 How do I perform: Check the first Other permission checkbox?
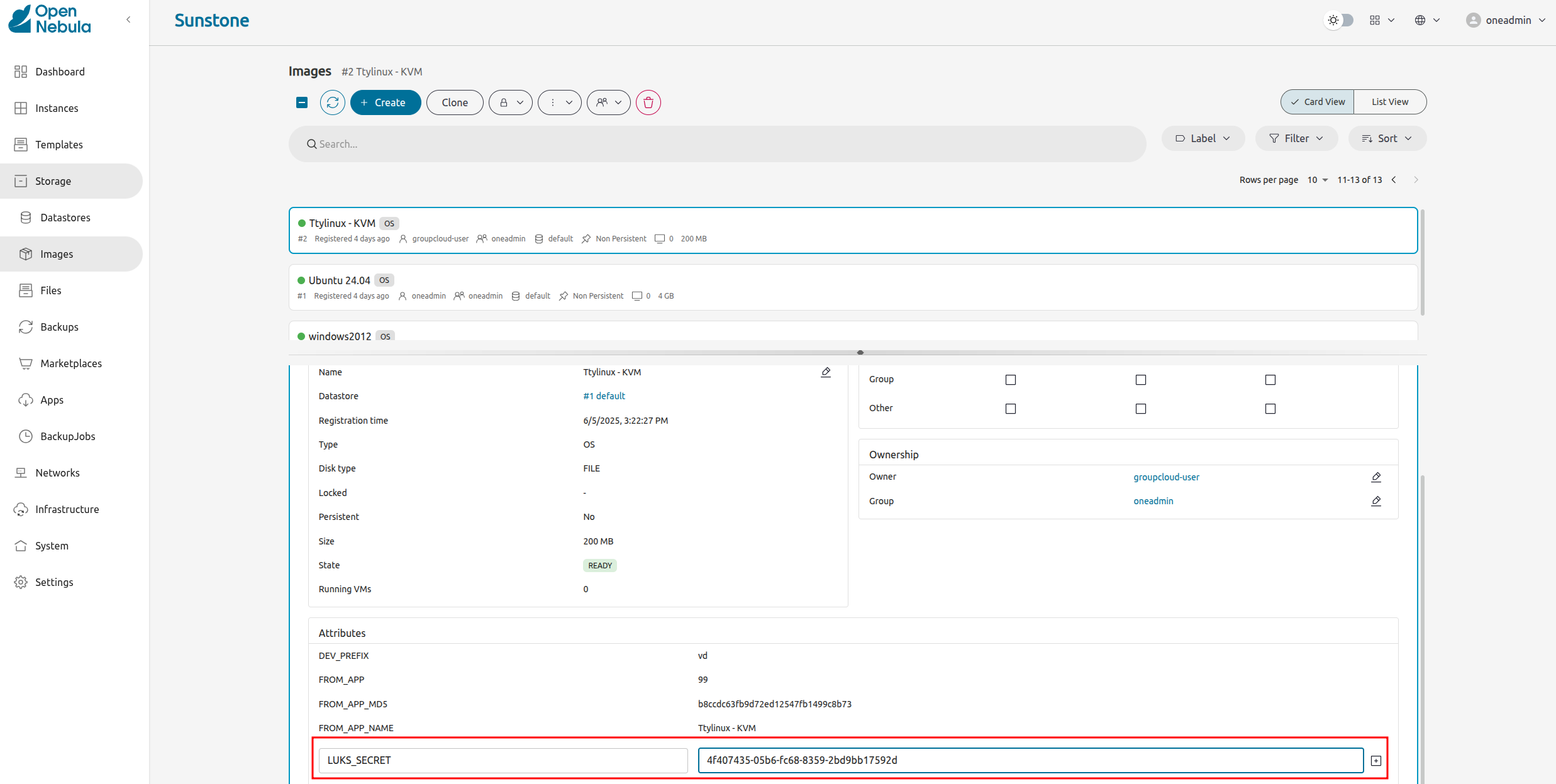click(x=1010, y=409)
